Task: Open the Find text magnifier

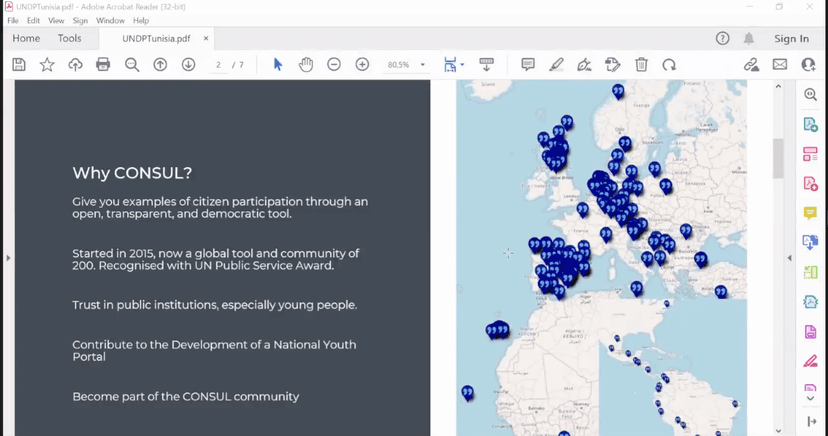Action: pos(131,65)
